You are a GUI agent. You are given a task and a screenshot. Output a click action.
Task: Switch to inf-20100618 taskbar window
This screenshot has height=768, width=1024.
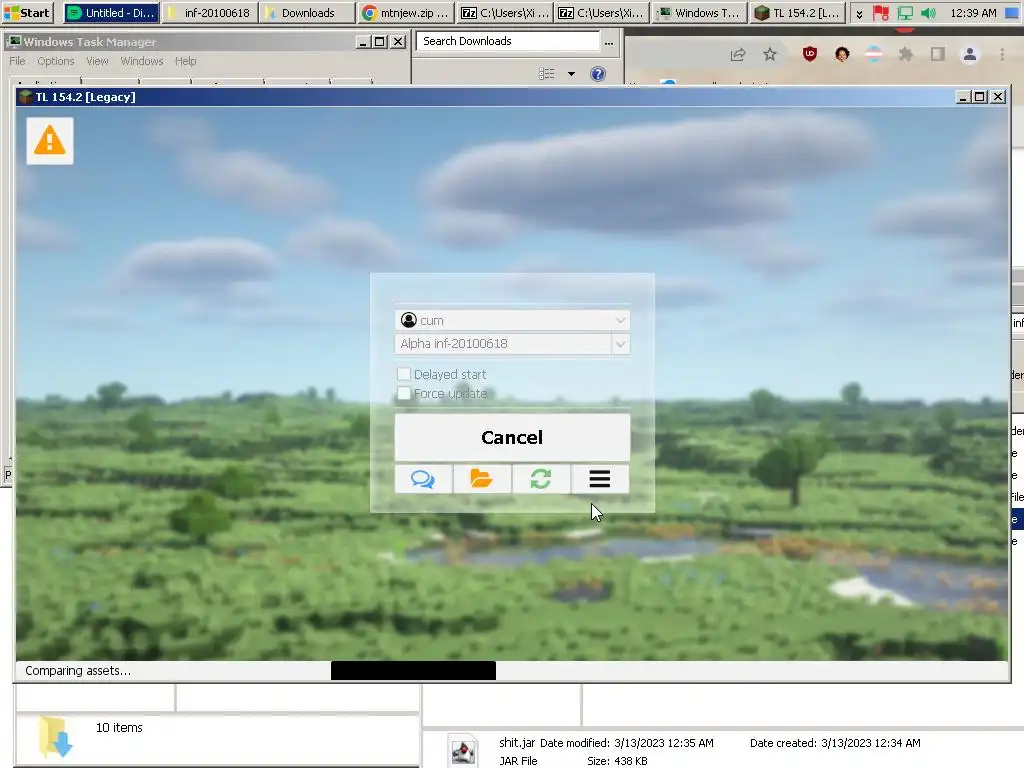tap(210, 12)
